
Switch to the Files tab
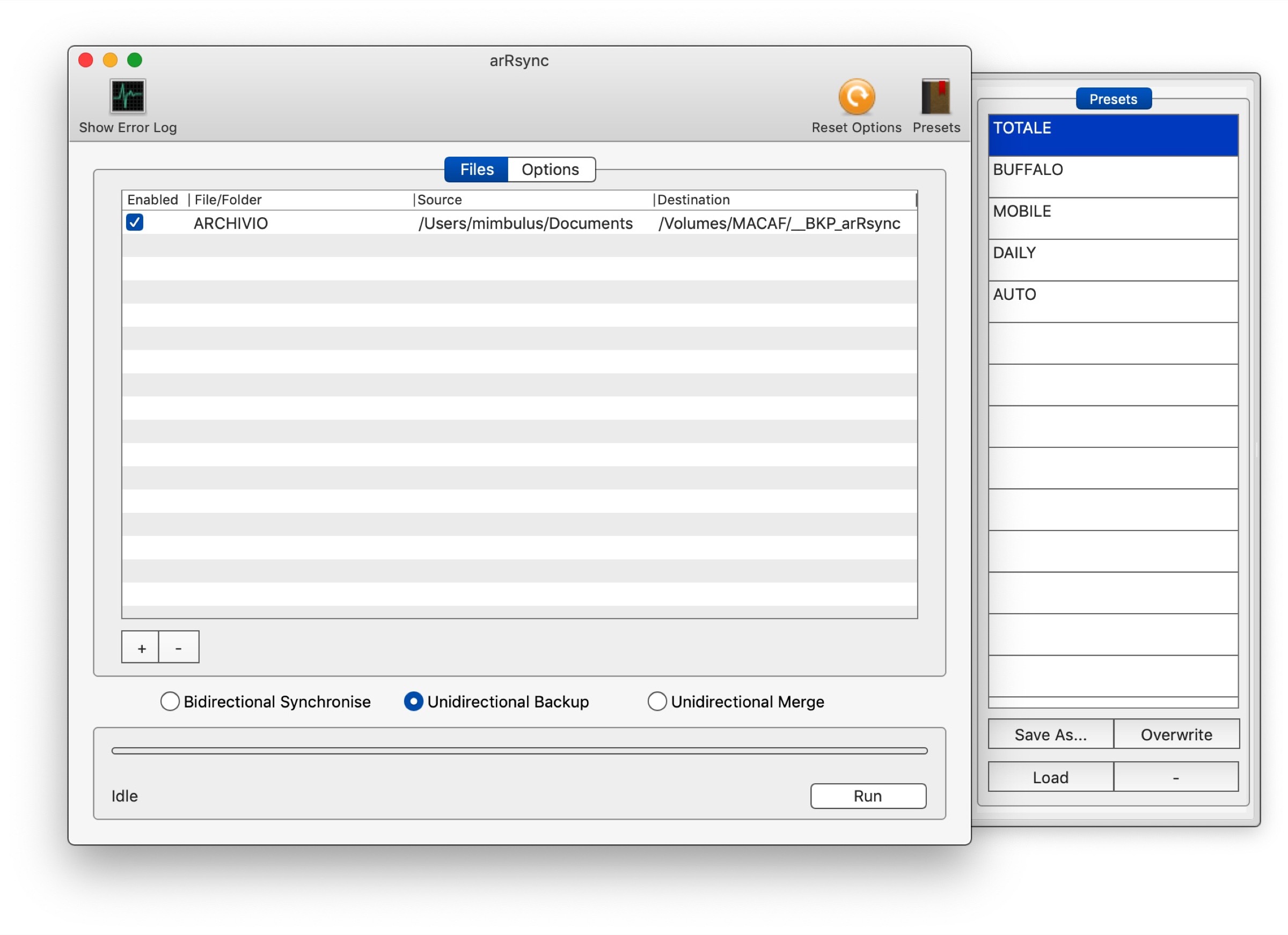477,170
